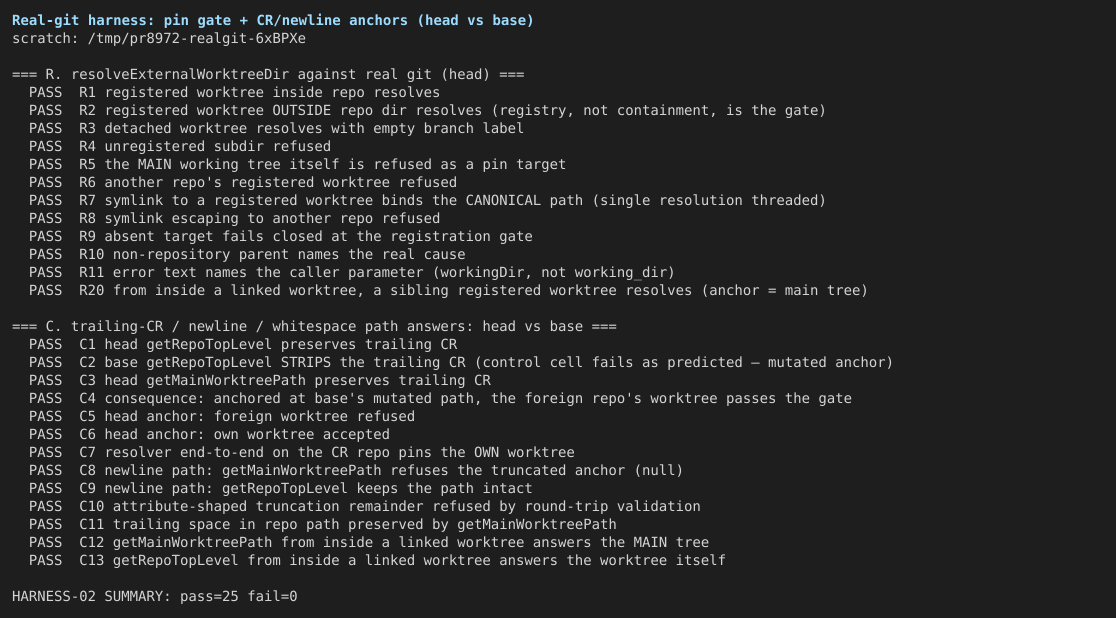Select R5 MAIN working tree refused line
The image size is (1116, 618).
[298, 164]
